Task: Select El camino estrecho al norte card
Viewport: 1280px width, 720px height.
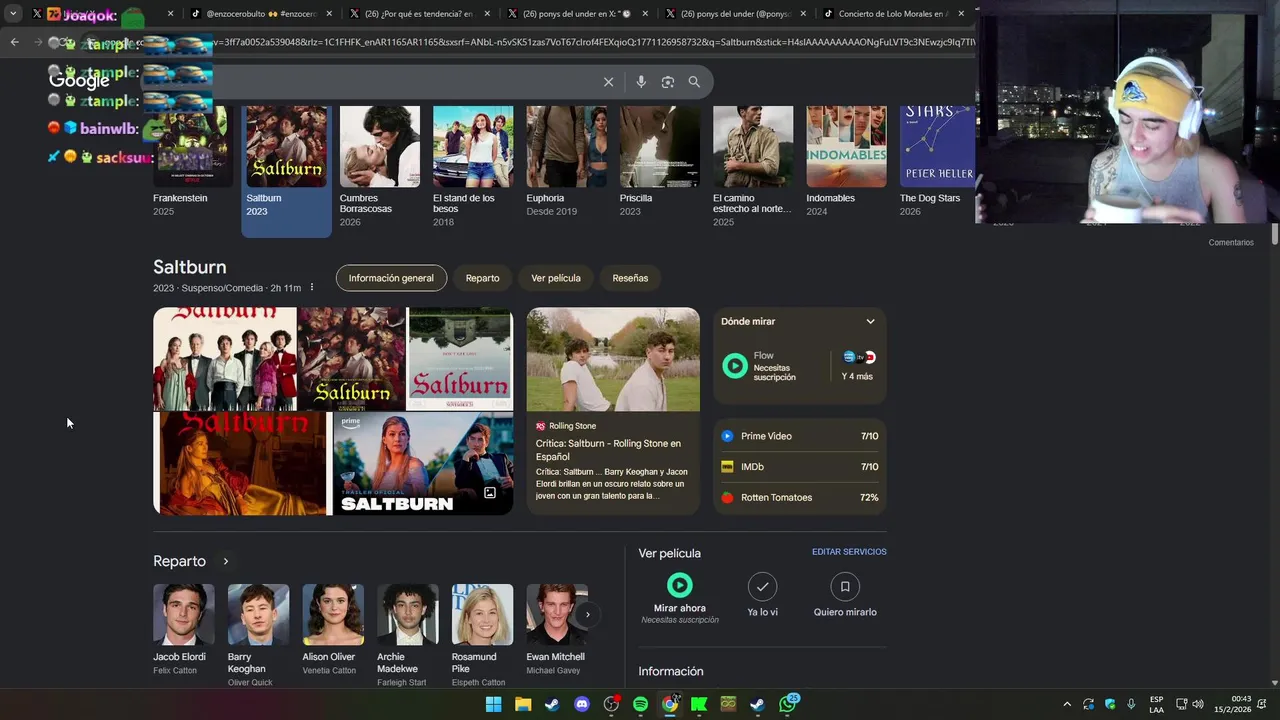Action: (x=753, y=167)
